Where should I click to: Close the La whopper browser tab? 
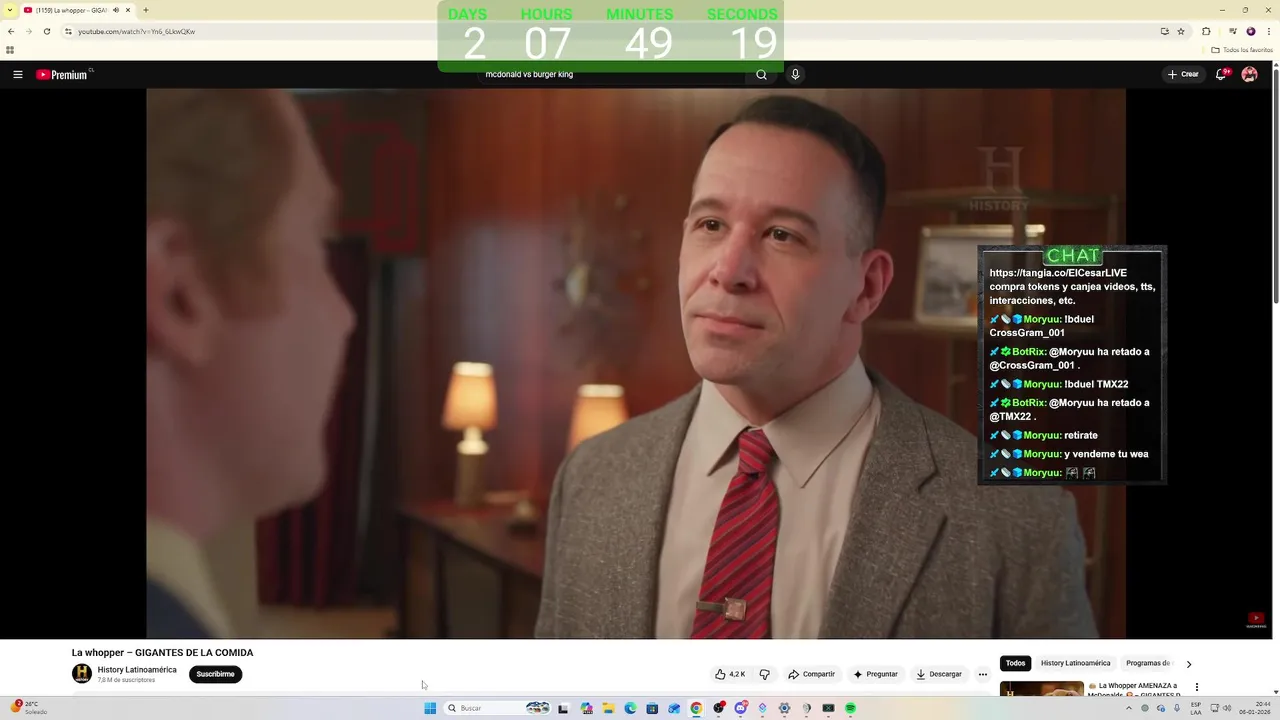click(128, 10)
